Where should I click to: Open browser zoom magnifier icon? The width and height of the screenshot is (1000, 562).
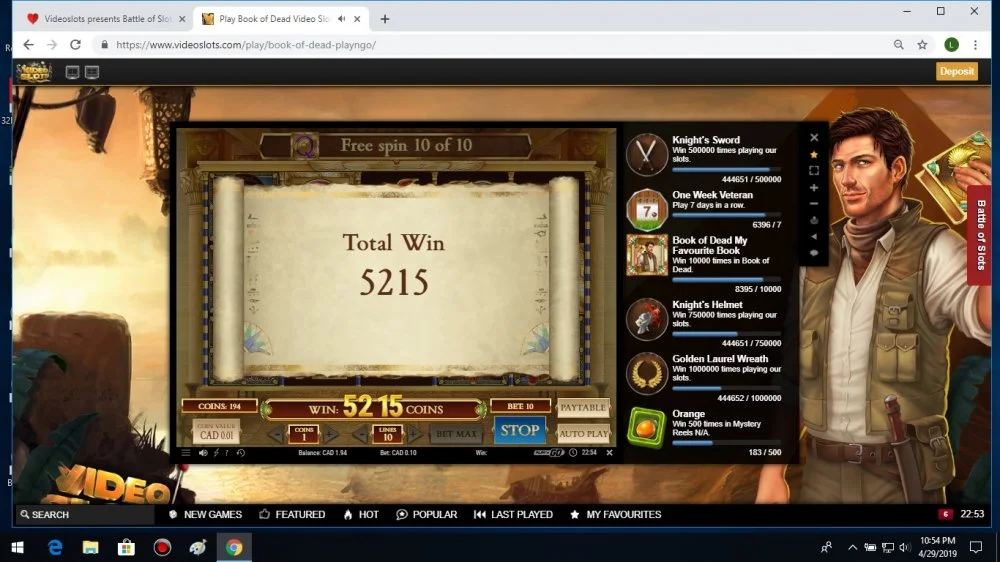click(x=899, y=45)
